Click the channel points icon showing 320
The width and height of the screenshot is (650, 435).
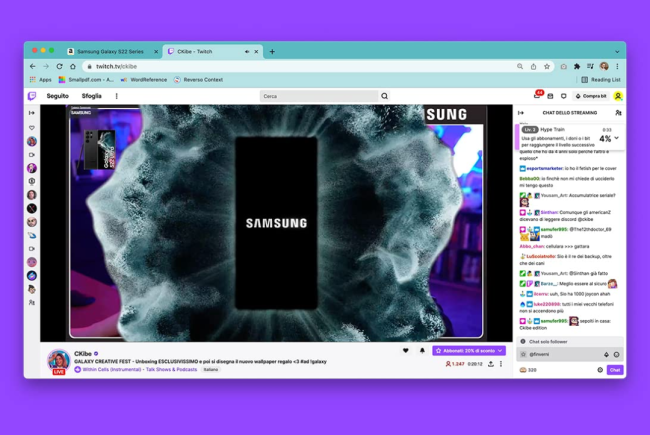[x=528, y=370]
